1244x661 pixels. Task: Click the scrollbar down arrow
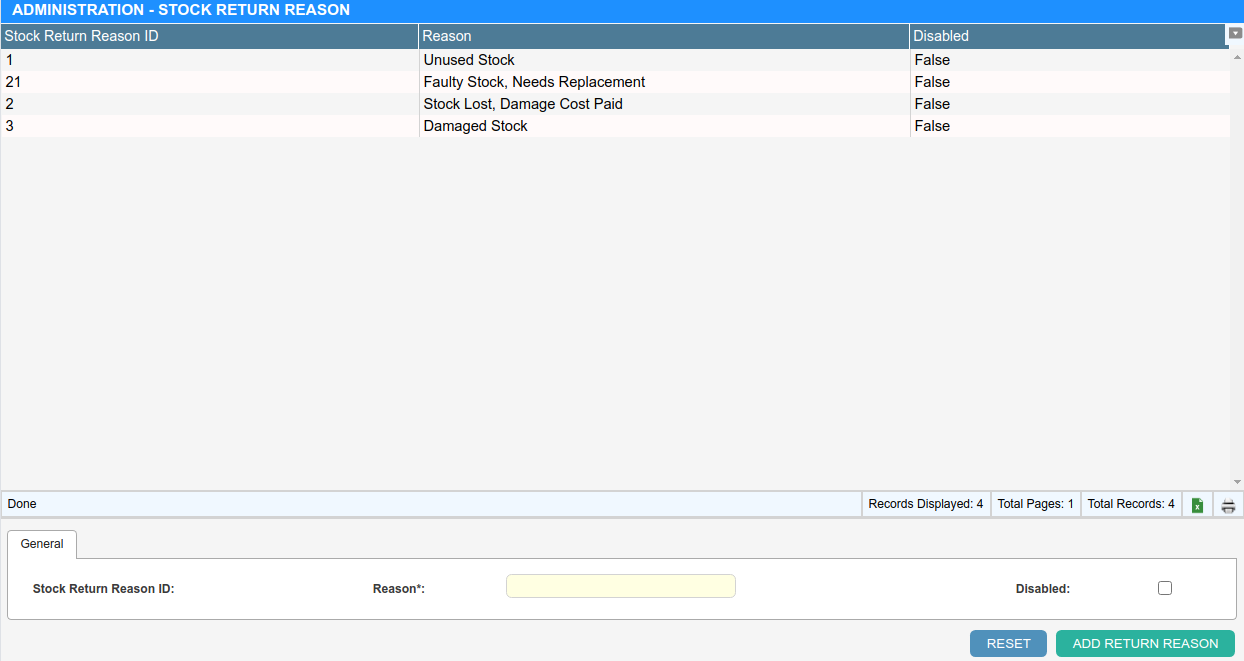pos(1237,482)
